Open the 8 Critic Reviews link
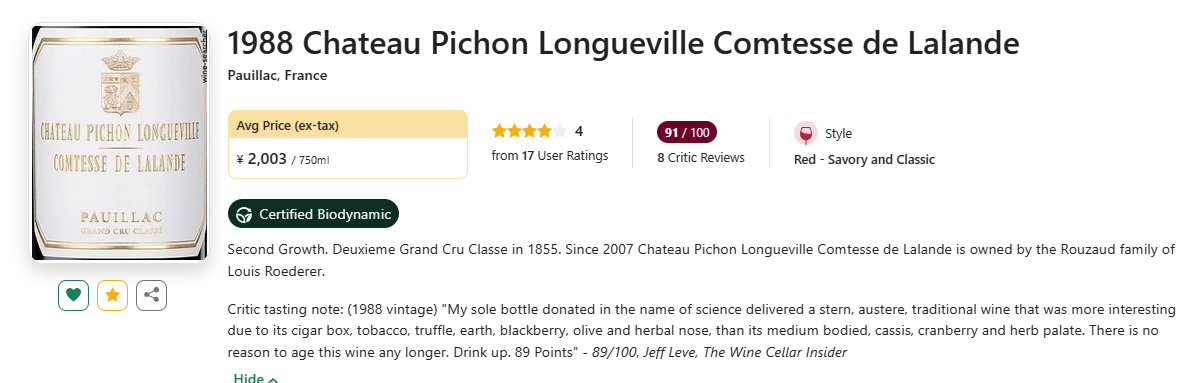This screenshot has height=383, width=1194. pos(701,158)
